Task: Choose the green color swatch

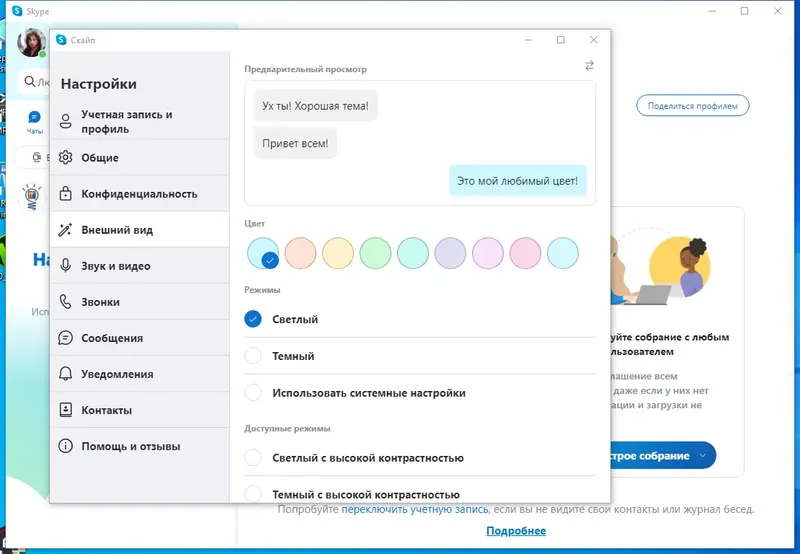Action: click(x=376, y=253)
